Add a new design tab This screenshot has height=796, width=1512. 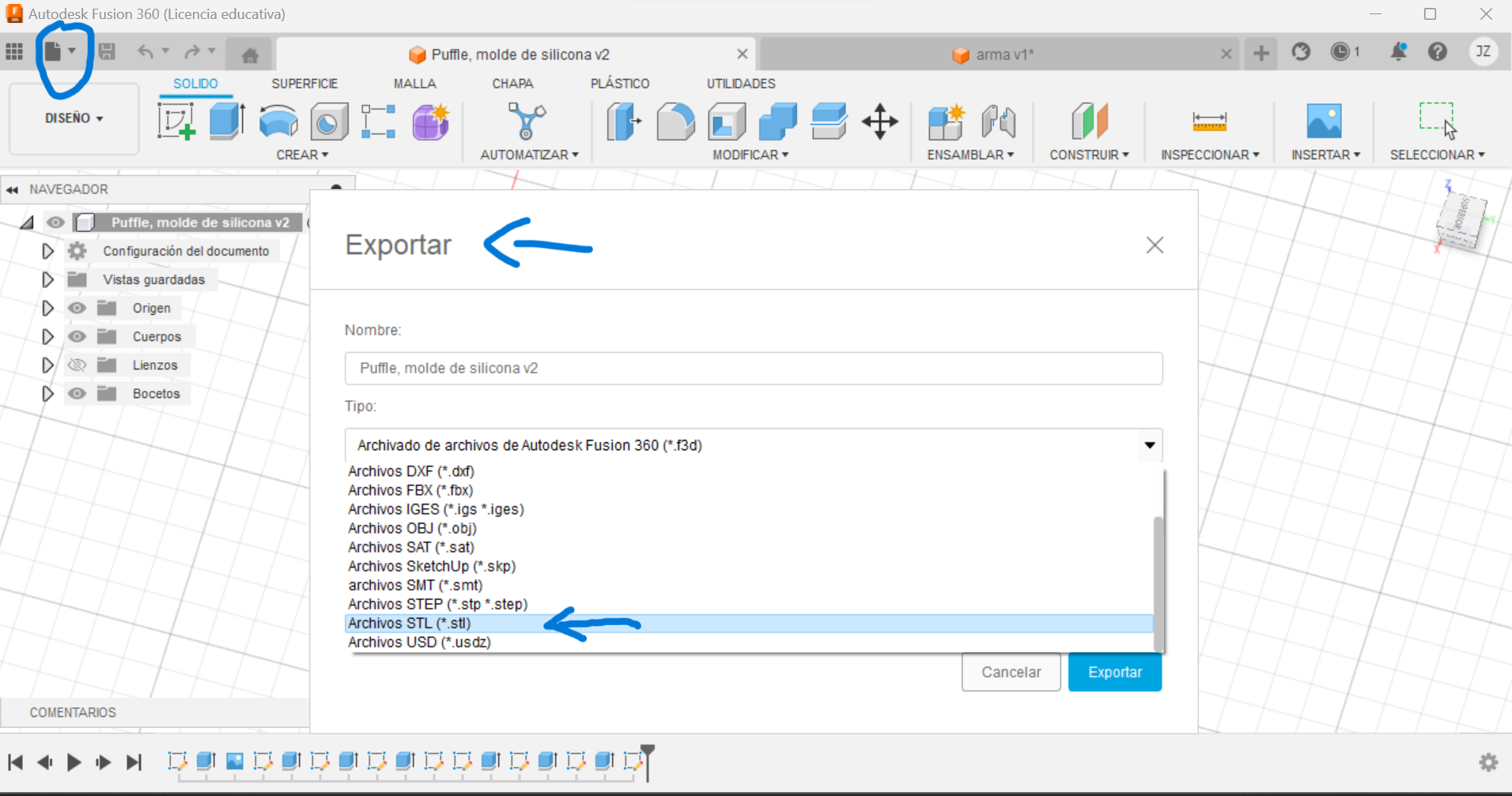pos(1261,54)
